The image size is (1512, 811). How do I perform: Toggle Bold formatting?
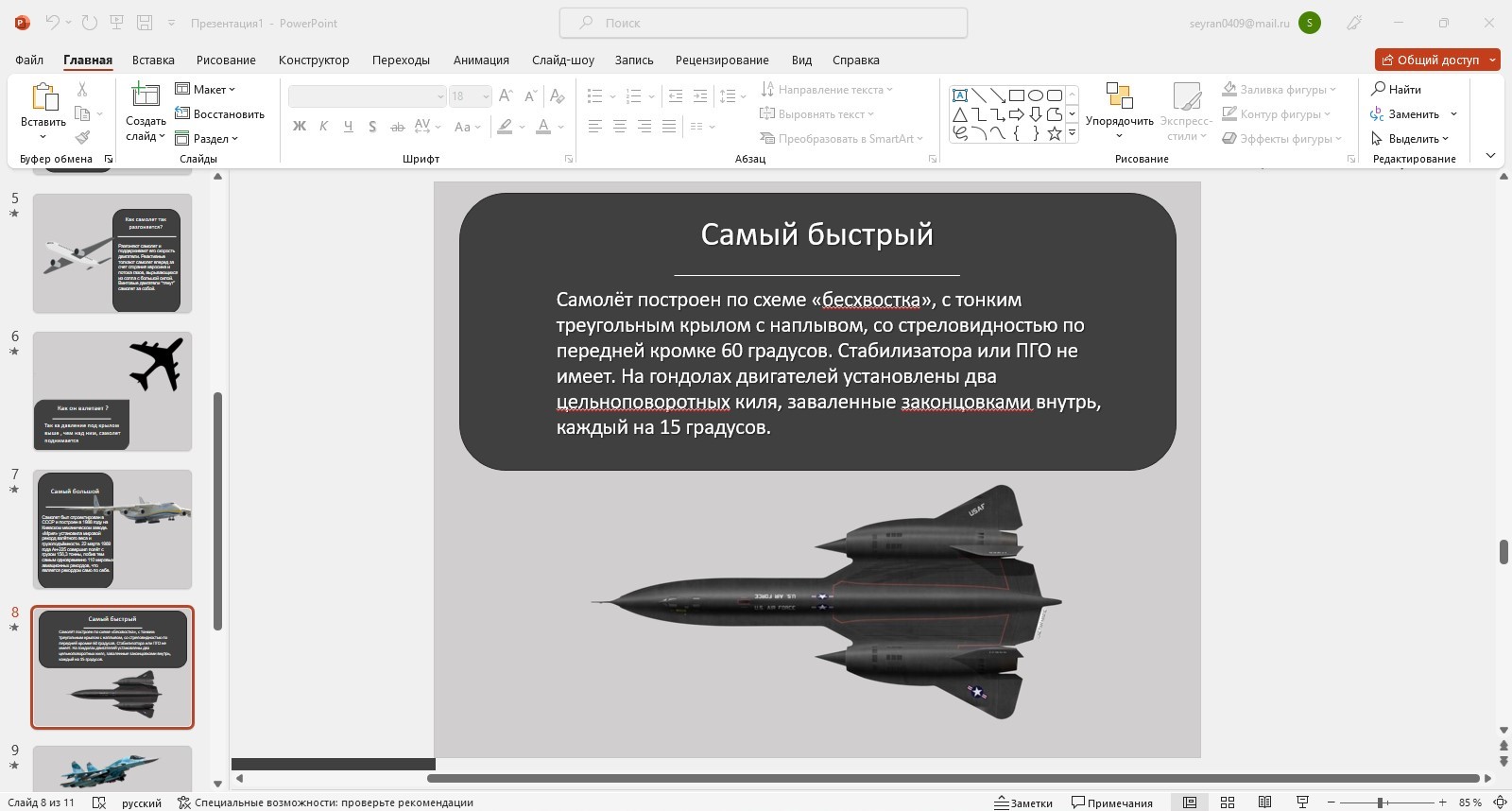click(300, 126)
